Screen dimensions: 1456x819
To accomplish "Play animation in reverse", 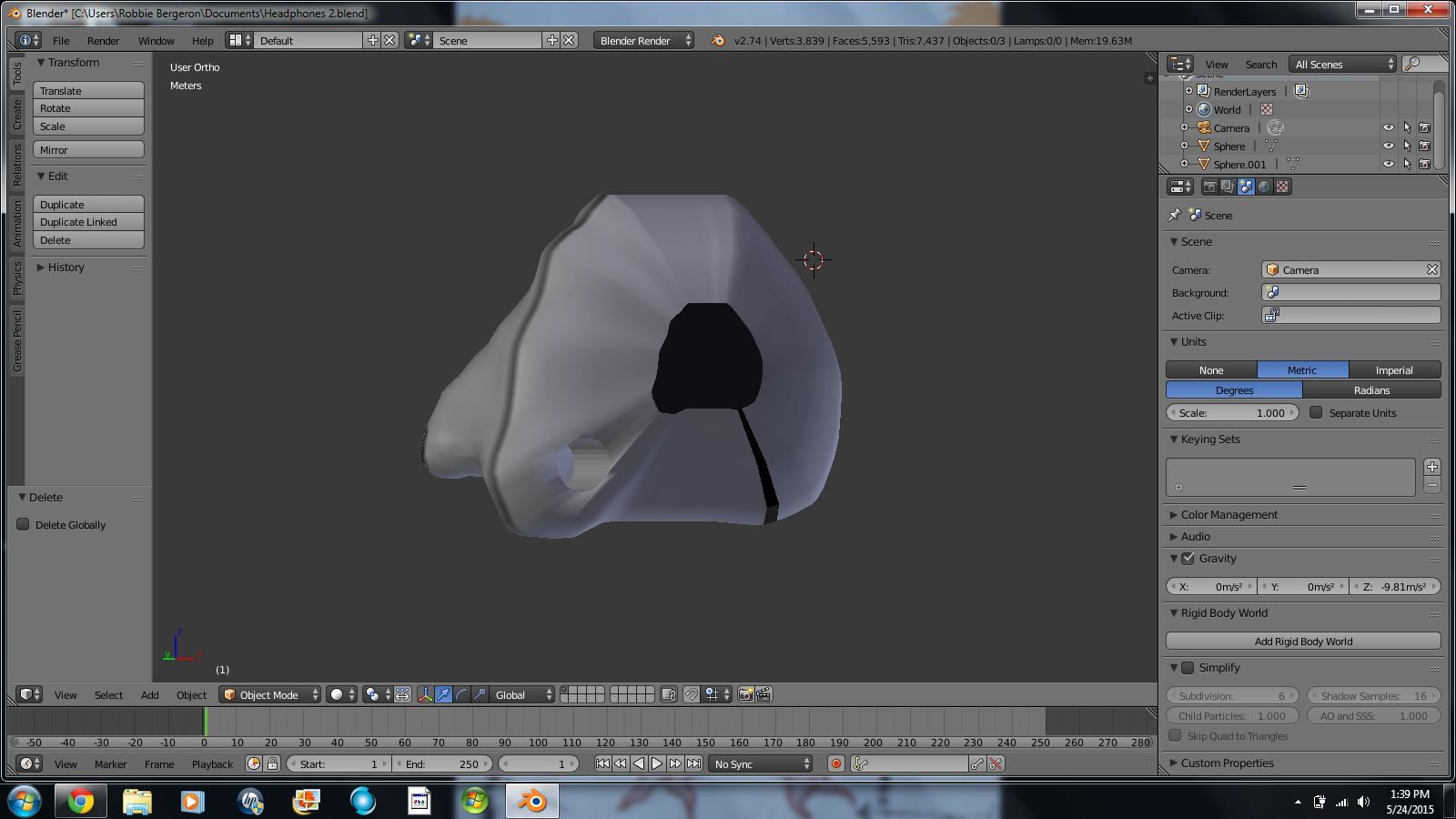I will coord(639,763).
